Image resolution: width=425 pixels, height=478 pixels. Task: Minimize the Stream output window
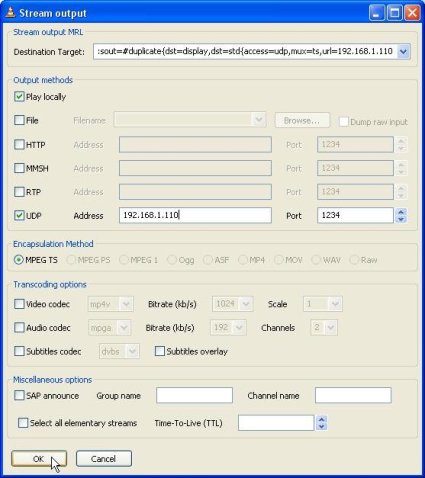click(x=377, y=13)
